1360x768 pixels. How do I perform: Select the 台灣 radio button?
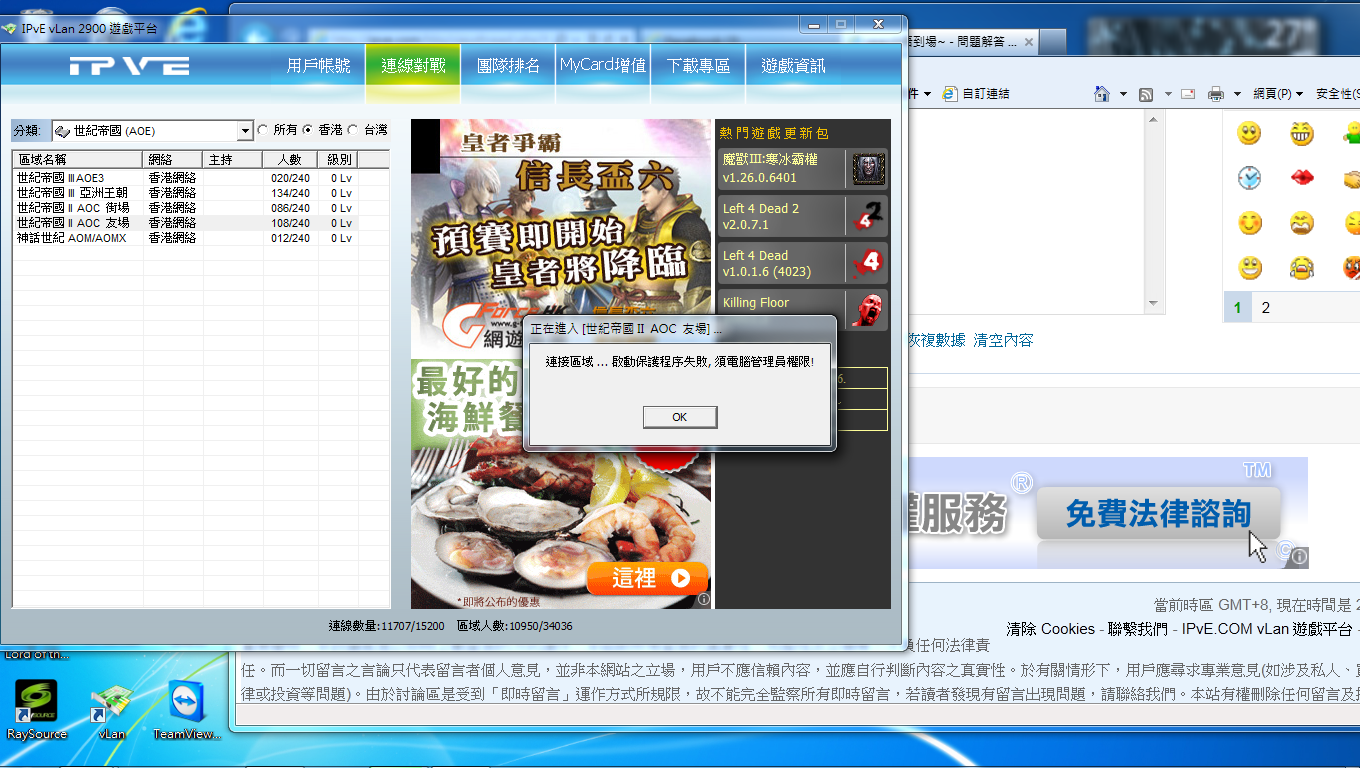tap(353, 130)
